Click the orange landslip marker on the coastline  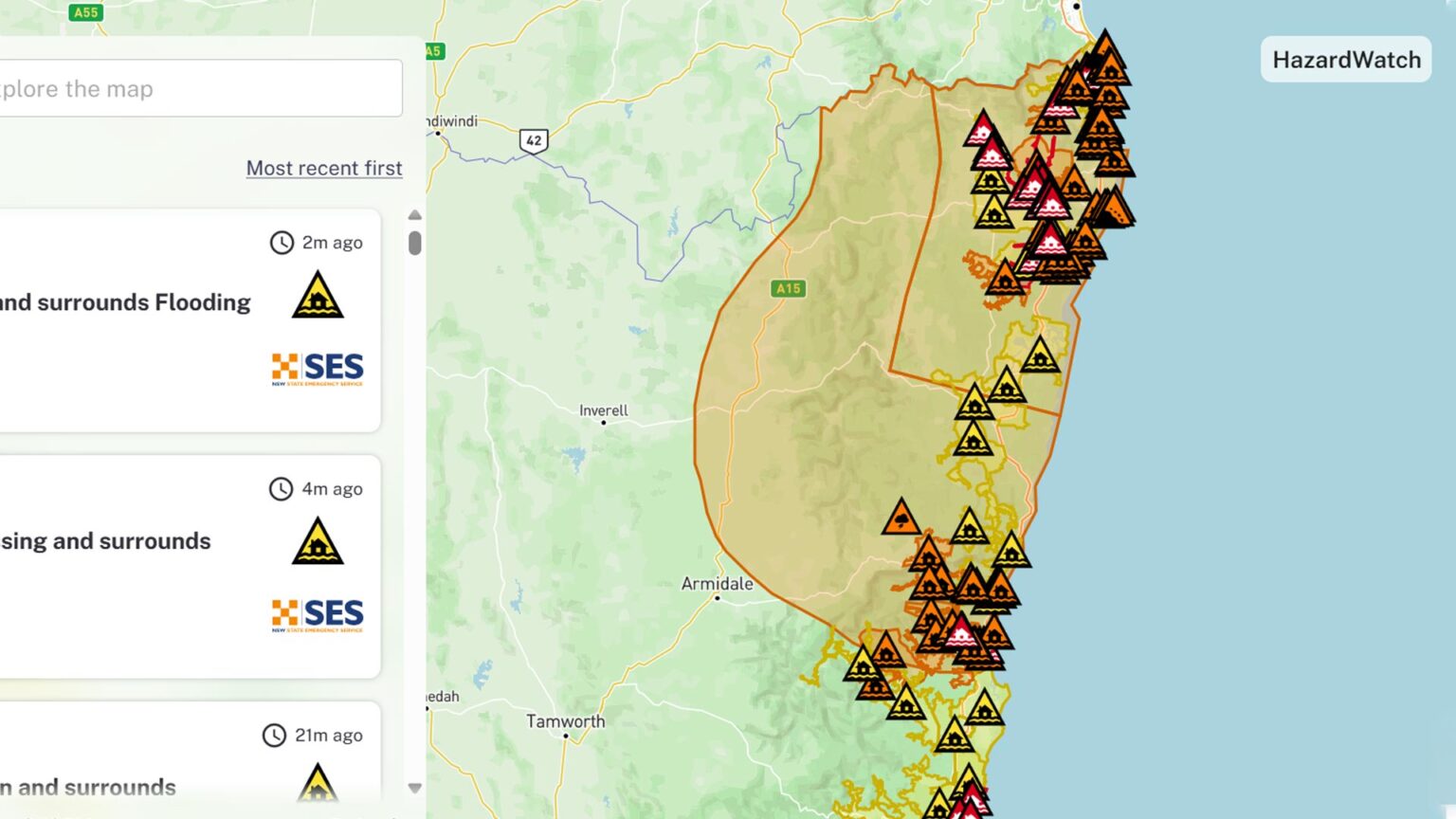tap(1114, 209)
